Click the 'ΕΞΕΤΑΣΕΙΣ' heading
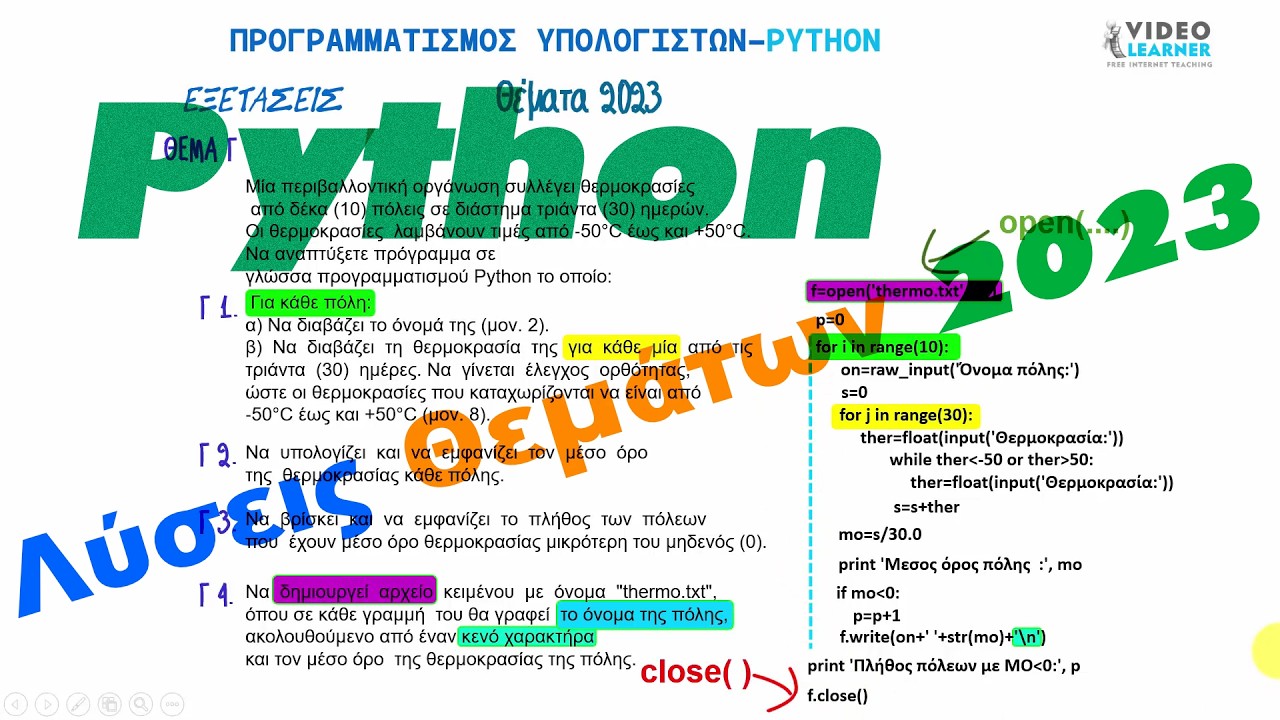1280x720 pixels. [x=264, y=100]
